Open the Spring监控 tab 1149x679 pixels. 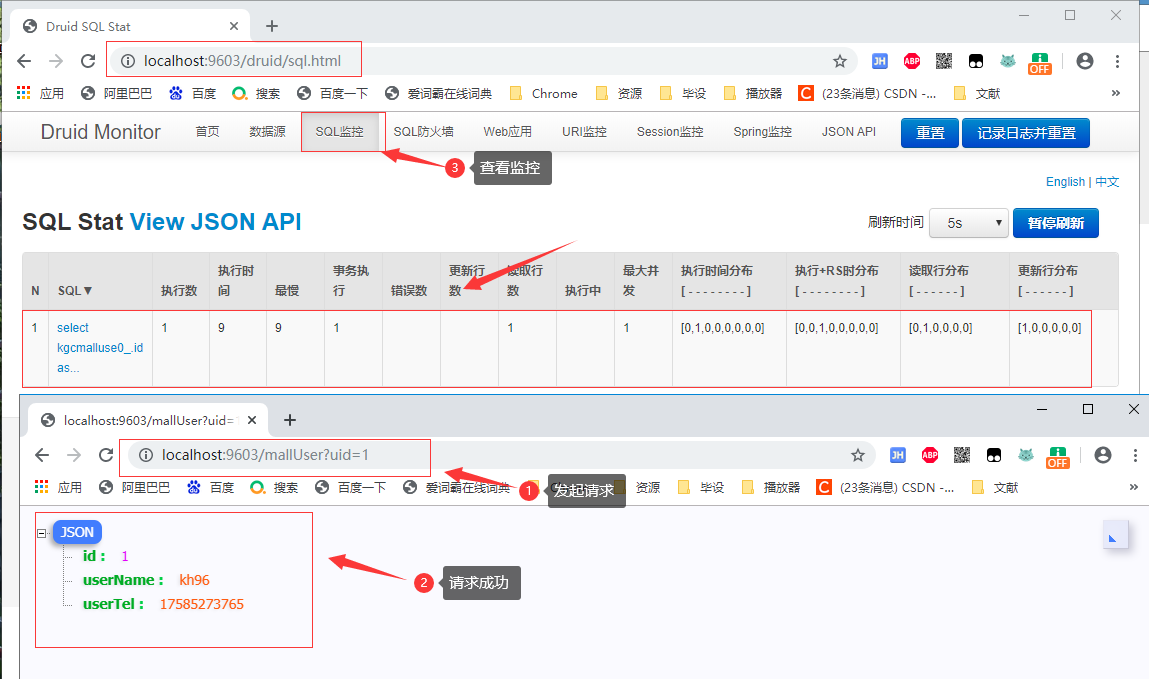762,132
